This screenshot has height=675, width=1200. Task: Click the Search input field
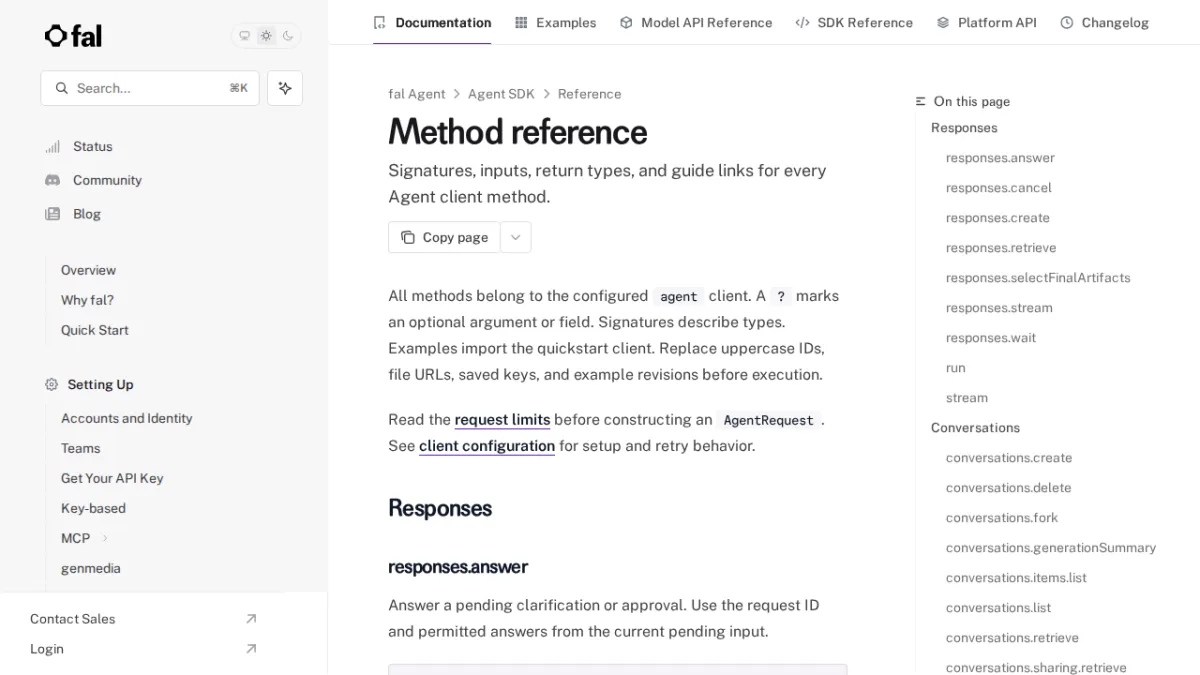[x=150, y=88]
